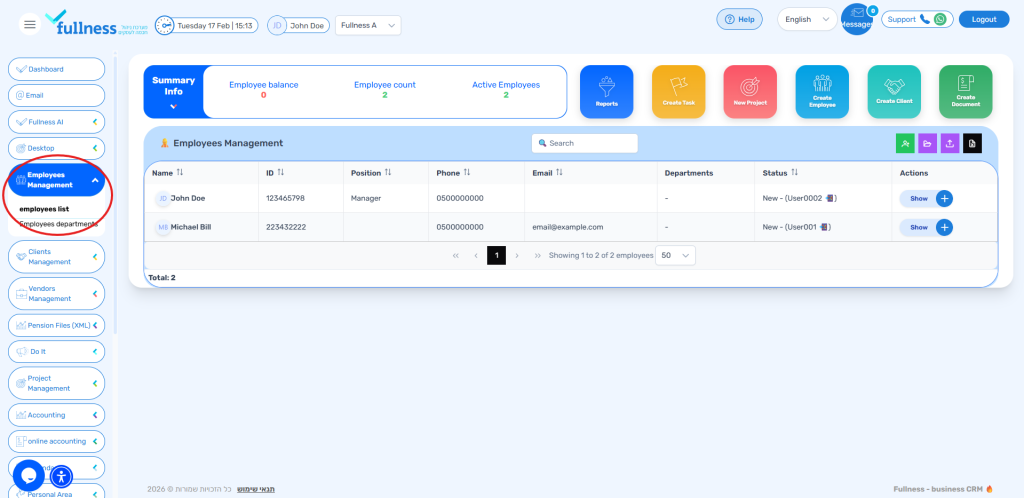Click the Logout button
The width and height of the screenshot is (1024, 498).
coord(983,19)
